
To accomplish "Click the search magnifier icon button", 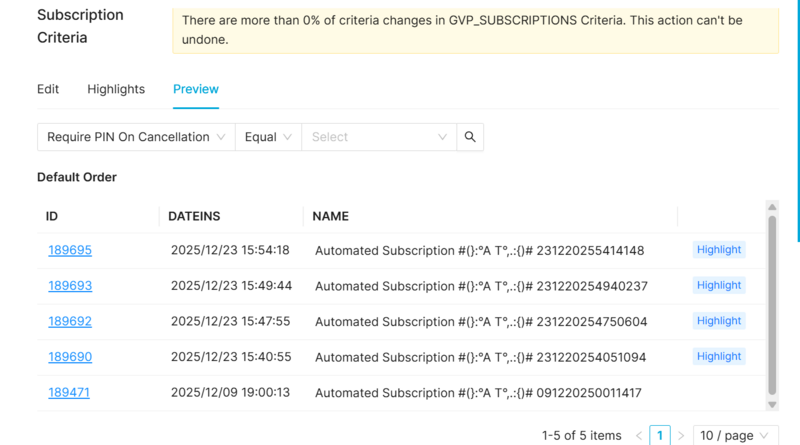I will pos(470,137).
